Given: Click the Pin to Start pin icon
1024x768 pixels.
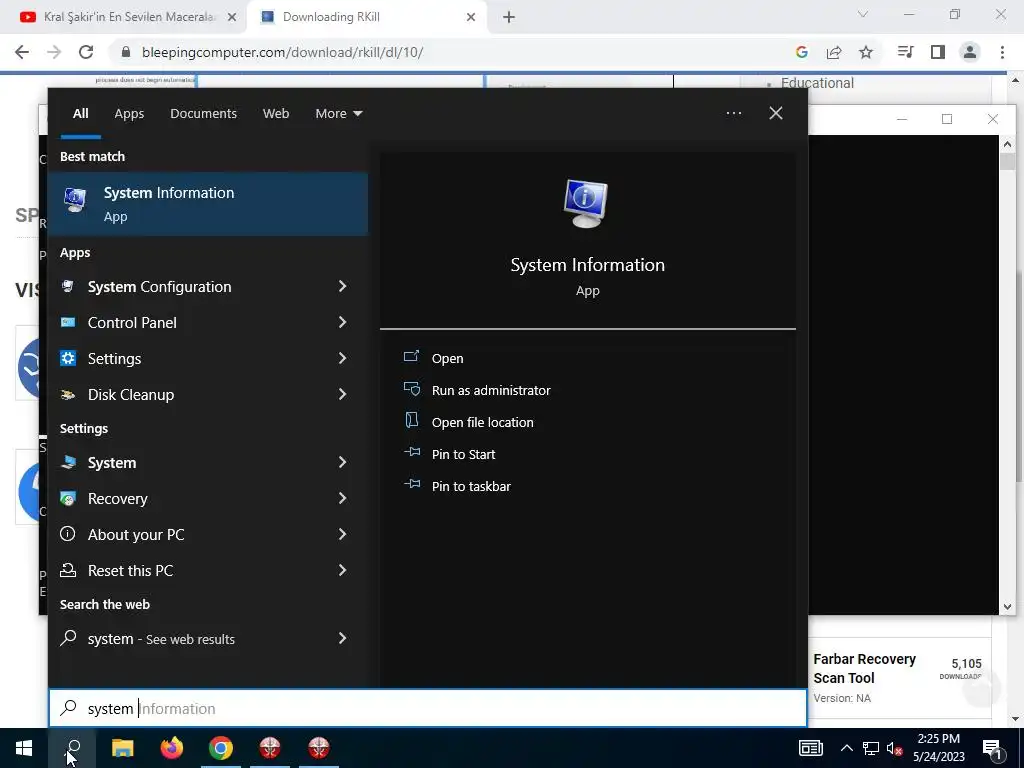Looking at the screenshot, I should pyautogui.click(x=411, y=452).
